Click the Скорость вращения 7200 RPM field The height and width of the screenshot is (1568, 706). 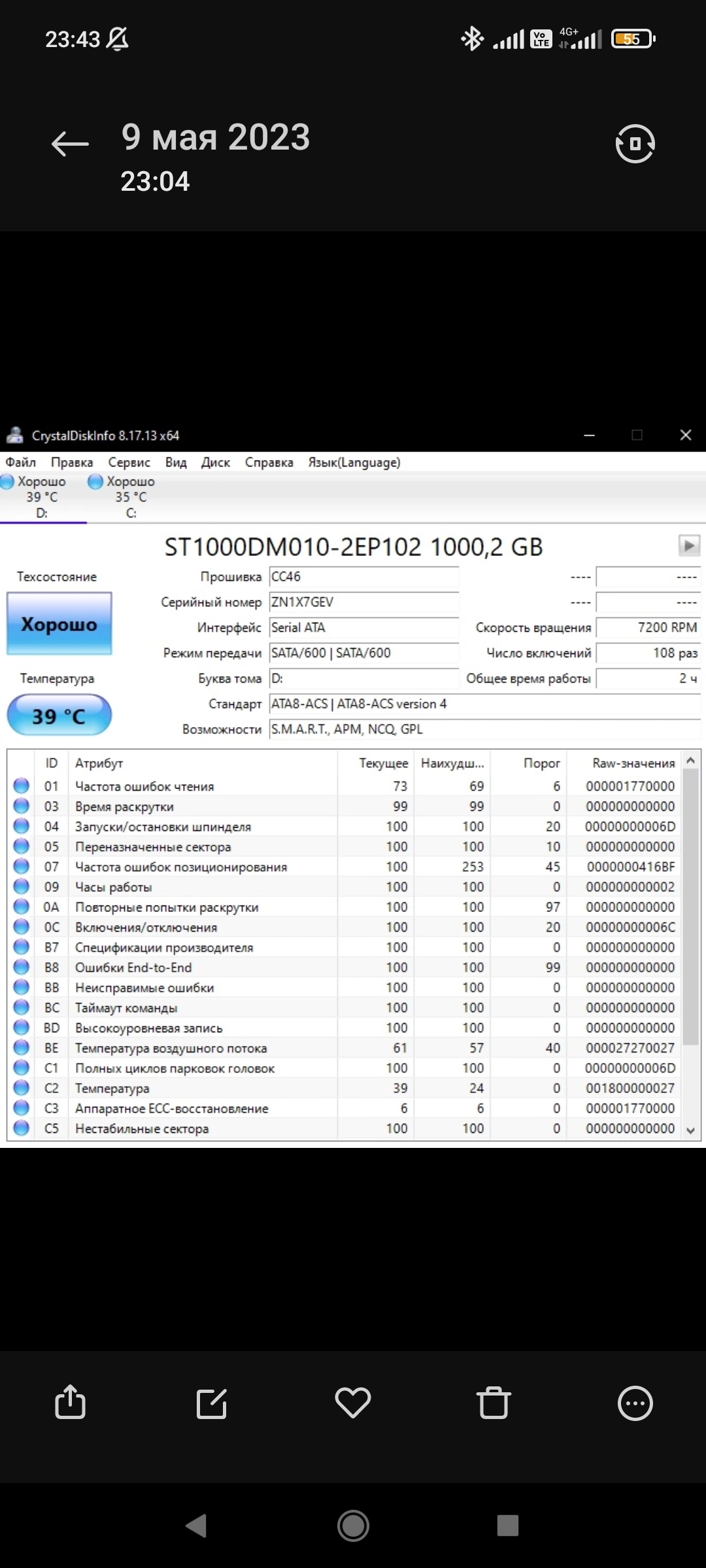pos(648,628)
